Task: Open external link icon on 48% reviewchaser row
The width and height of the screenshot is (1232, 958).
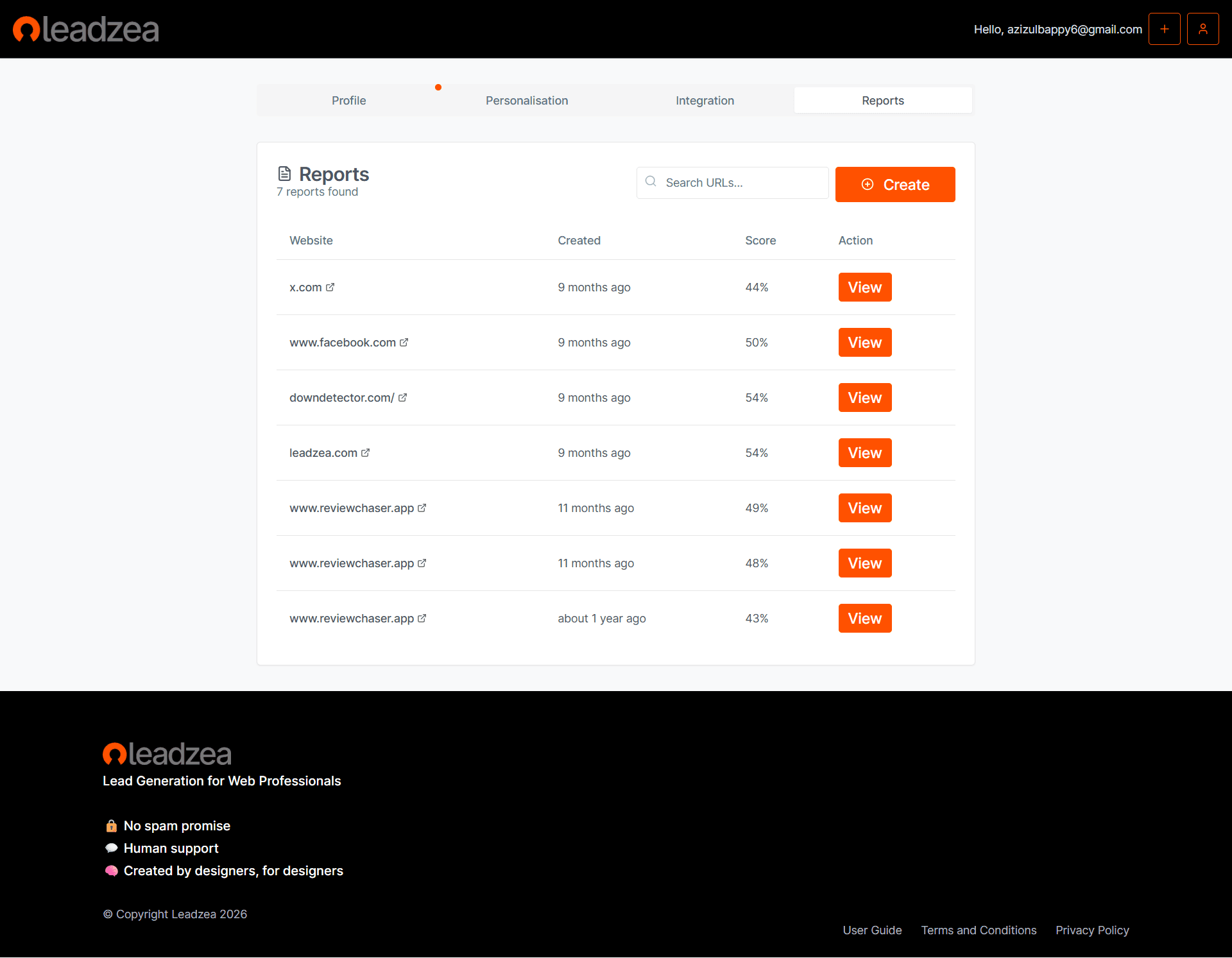Action: tap(422, 563)
